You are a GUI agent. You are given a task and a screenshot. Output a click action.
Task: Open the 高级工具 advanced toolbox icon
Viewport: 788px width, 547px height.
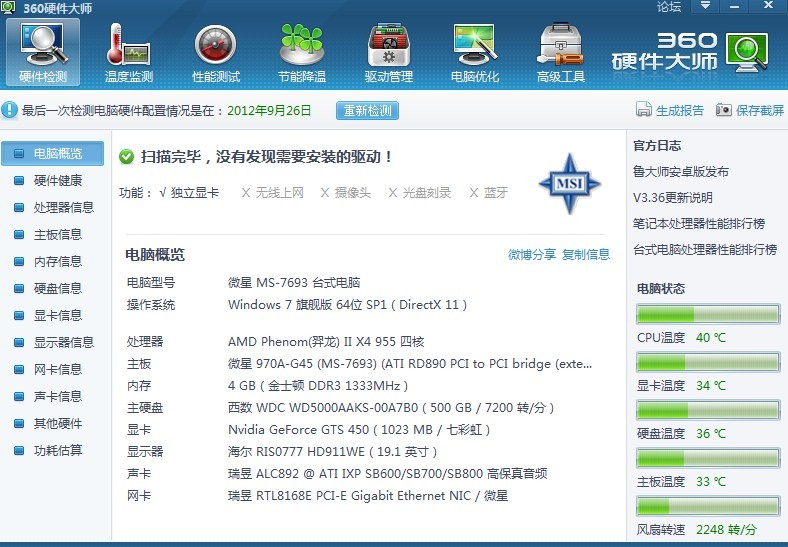tap(561, 52)
